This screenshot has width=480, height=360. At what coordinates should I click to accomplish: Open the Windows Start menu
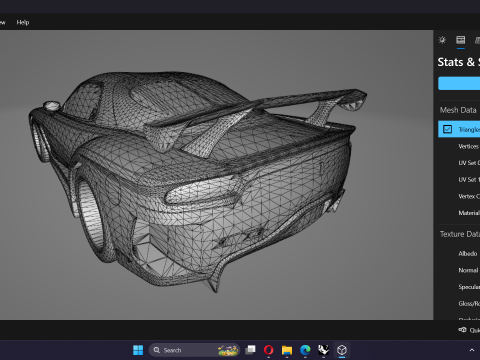point(138,350)
